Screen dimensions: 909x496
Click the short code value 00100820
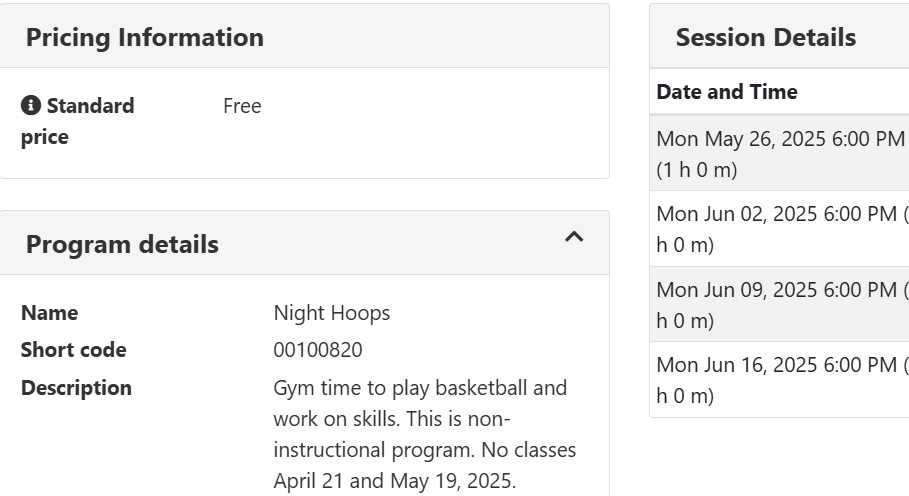tap(318, 350)
